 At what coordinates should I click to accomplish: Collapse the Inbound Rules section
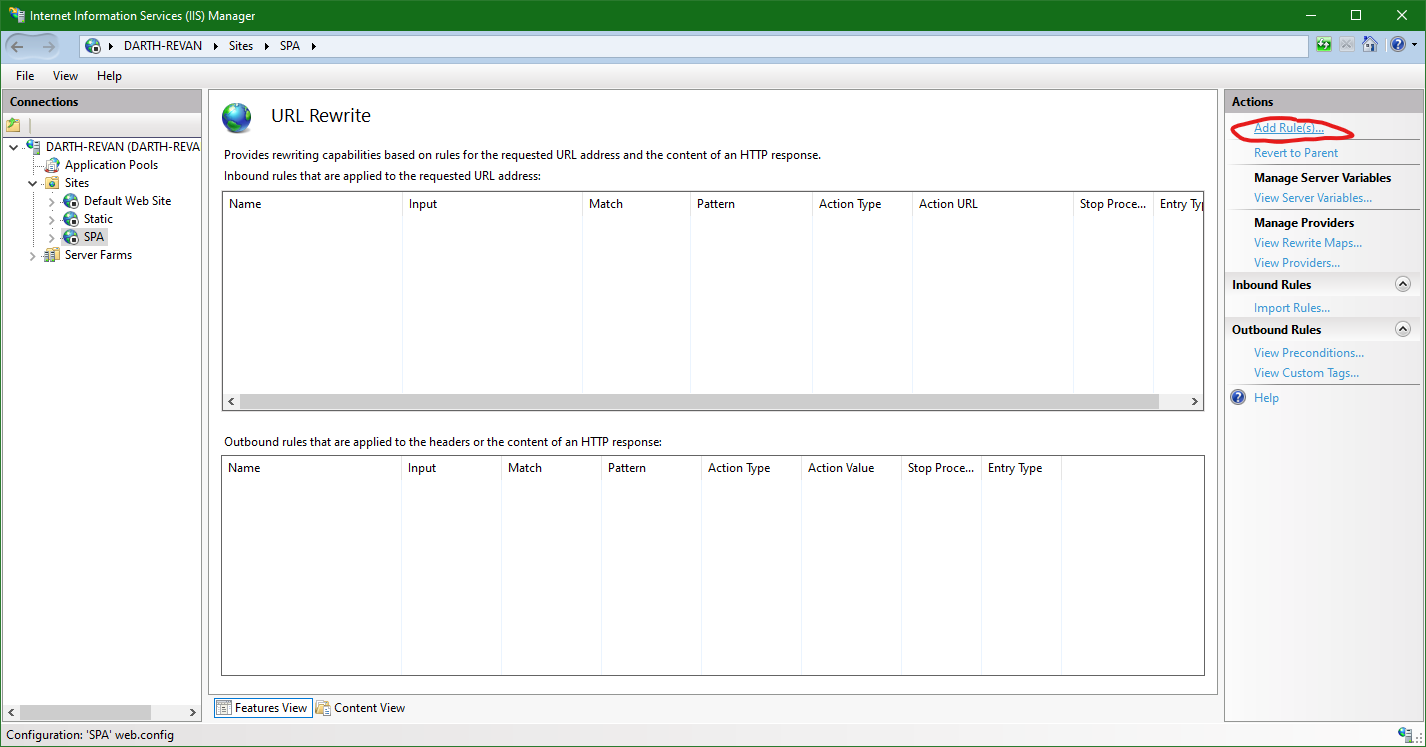(x=1402, y=284)
